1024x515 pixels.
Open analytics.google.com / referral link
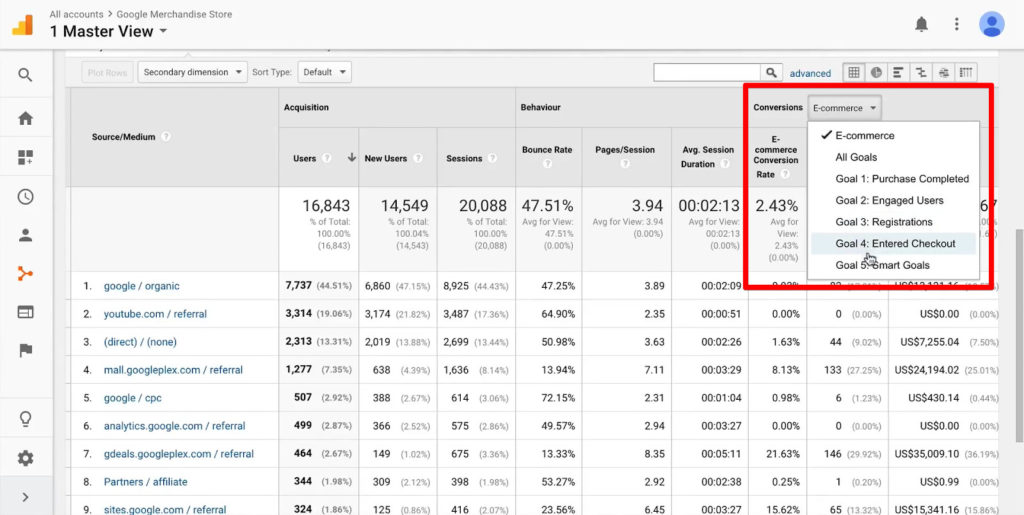point(174,426)
